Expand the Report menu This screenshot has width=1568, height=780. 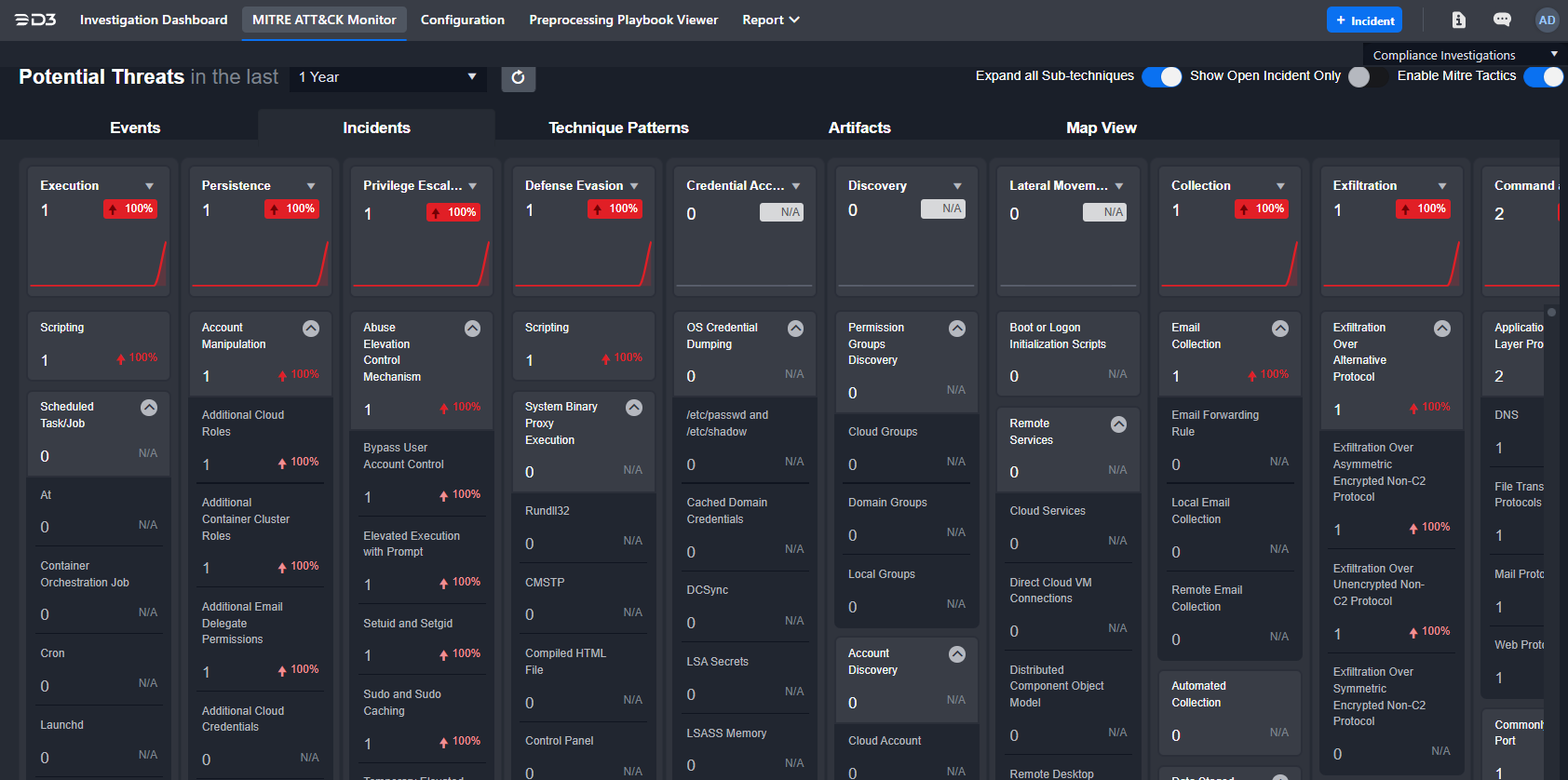coord(770,20)
